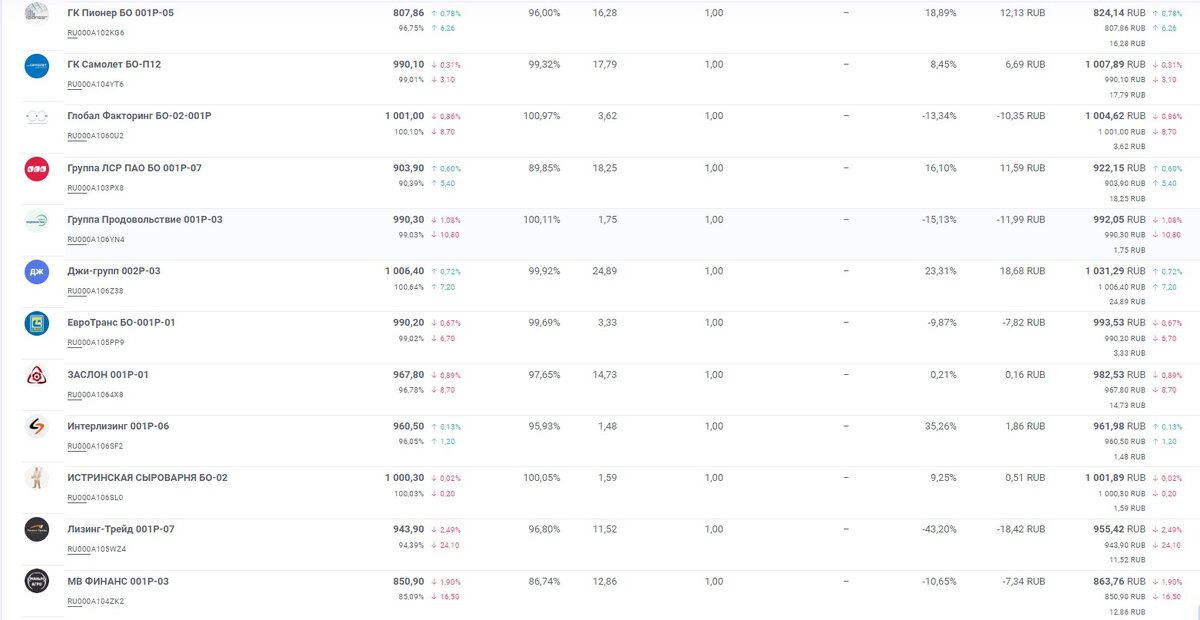Open the ГК Пионер БО 001Р-05 bond
This screenshot has width=1200, height=620.
pos(120,13)
